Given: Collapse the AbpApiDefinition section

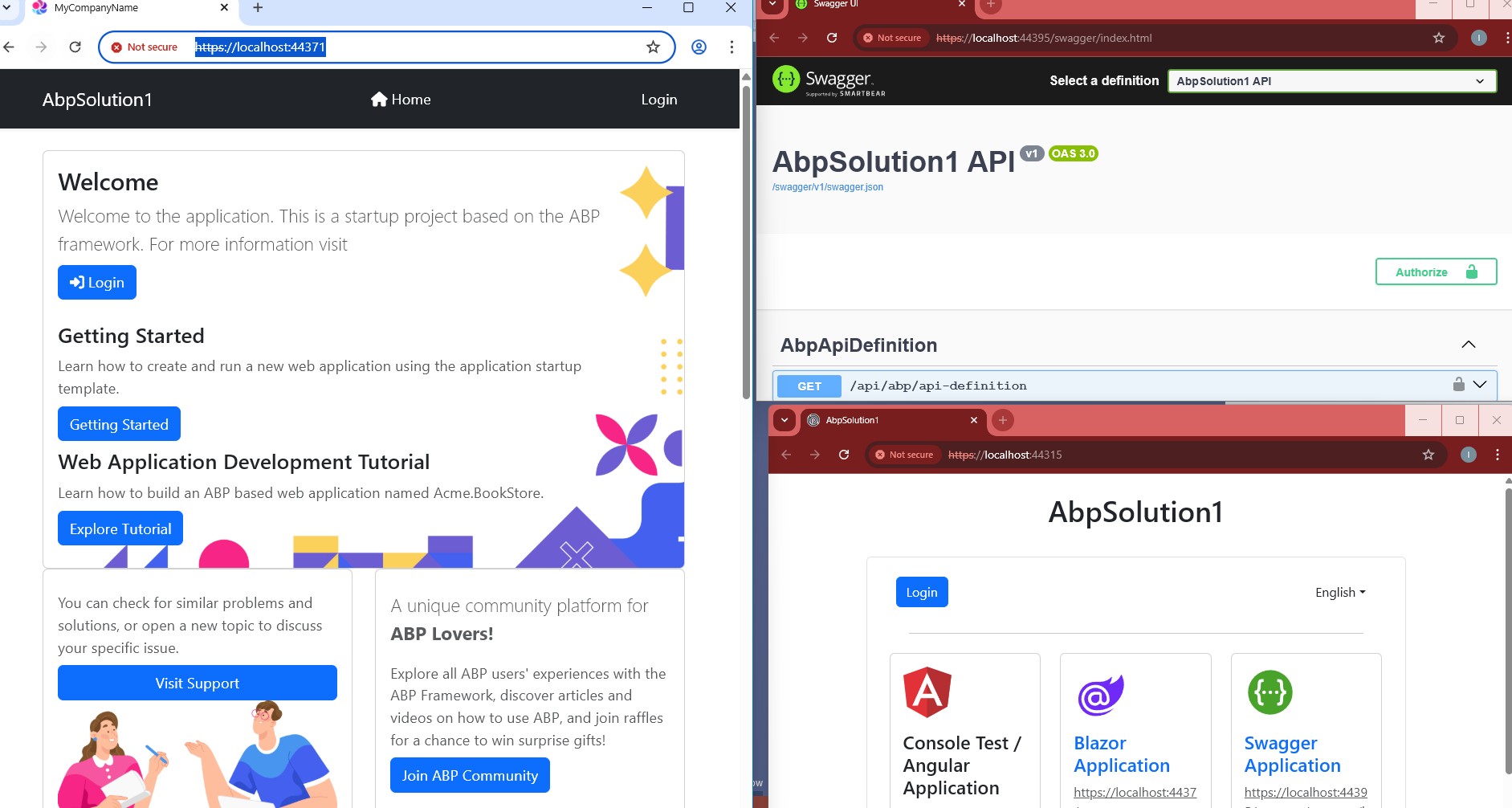Looking at the screenshot, I should coord(1469,345).
